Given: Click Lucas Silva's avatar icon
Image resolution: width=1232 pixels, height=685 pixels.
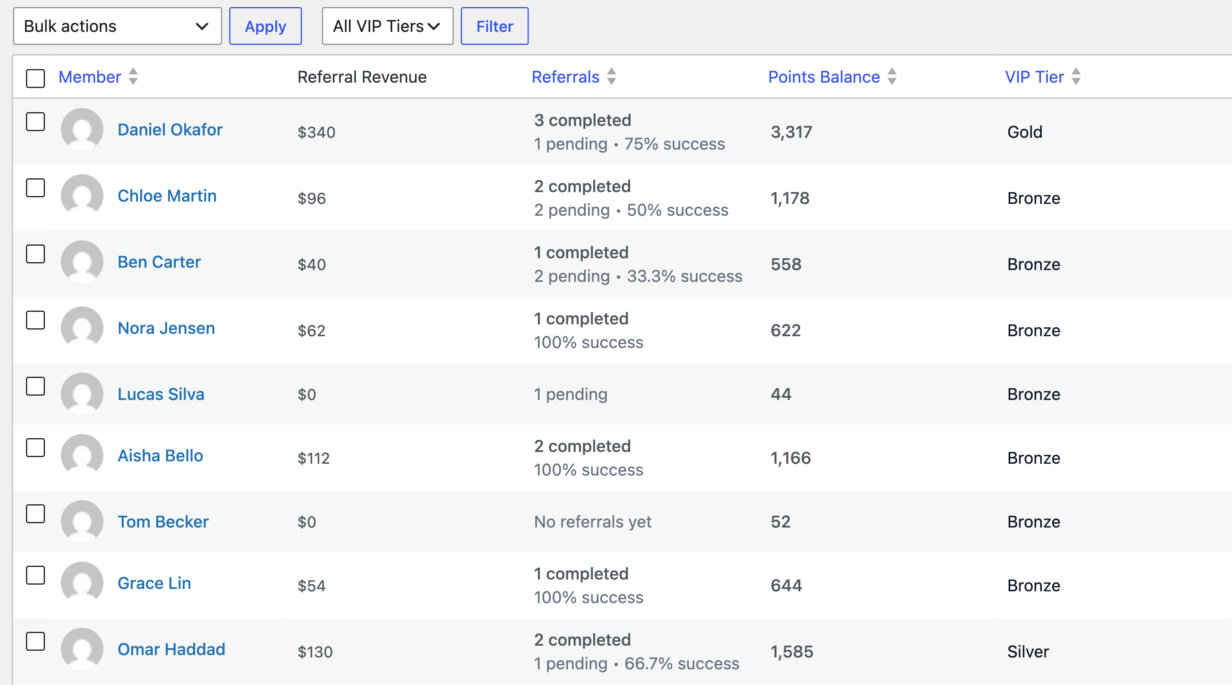Looking at the screenshot, I should (82, 395).
